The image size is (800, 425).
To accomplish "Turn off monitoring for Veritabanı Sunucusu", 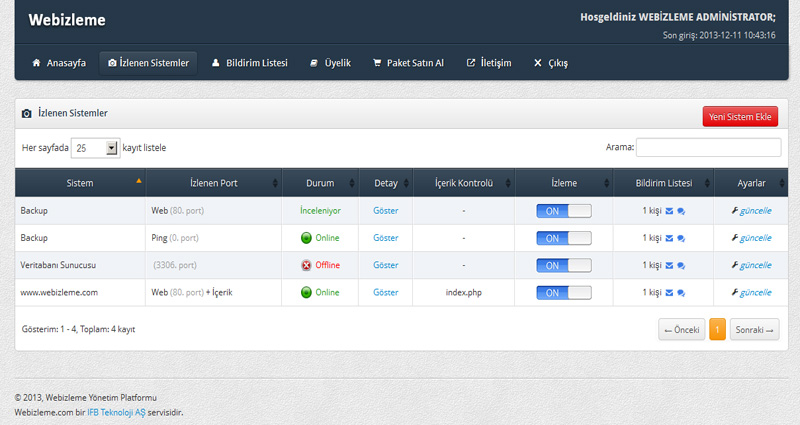I will 563,266.
